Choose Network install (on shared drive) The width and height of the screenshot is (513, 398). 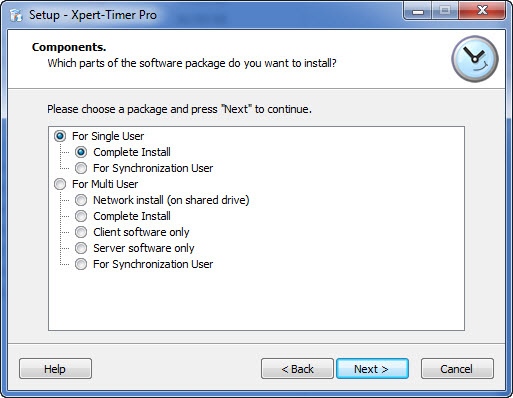[x=81, y=200]
